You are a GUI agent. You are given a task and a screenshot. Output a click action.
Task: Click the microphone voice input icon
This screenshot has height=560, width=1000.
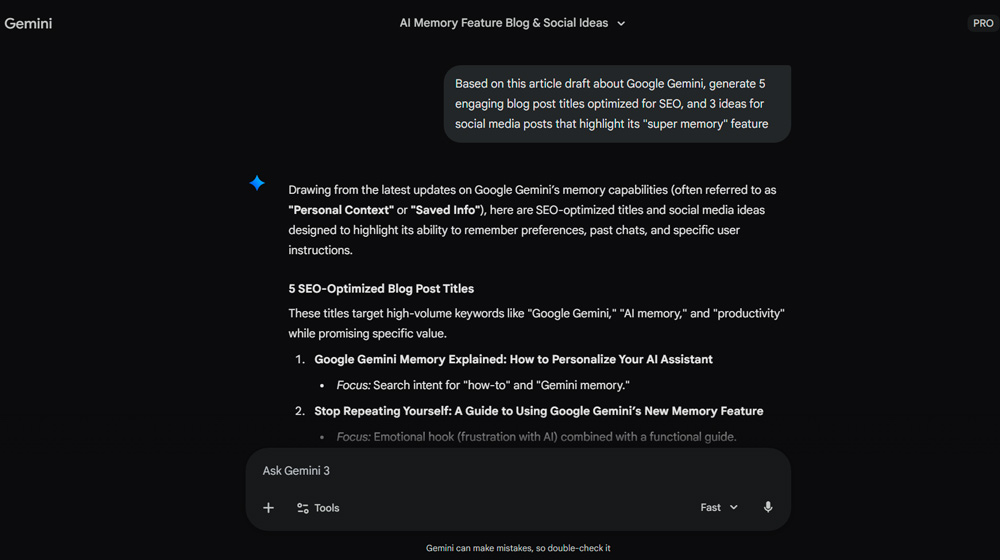[x=768, y=507]
